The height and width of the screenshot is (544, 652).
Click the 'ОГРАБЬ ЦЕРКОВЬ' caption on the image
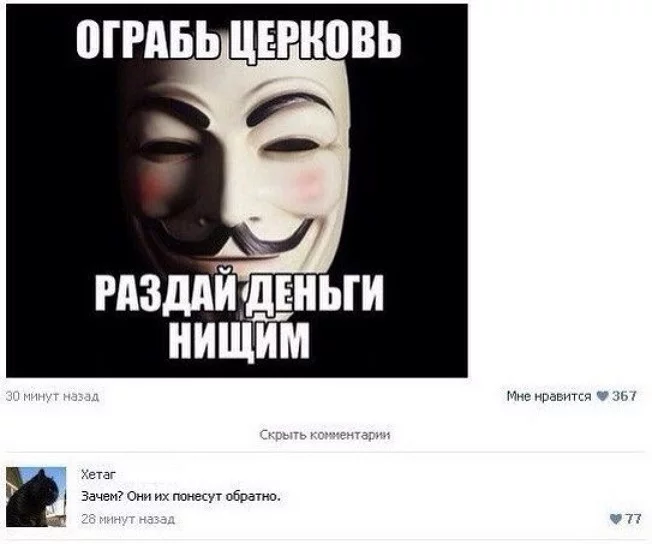pyautogui.click(x=239, y=39)
